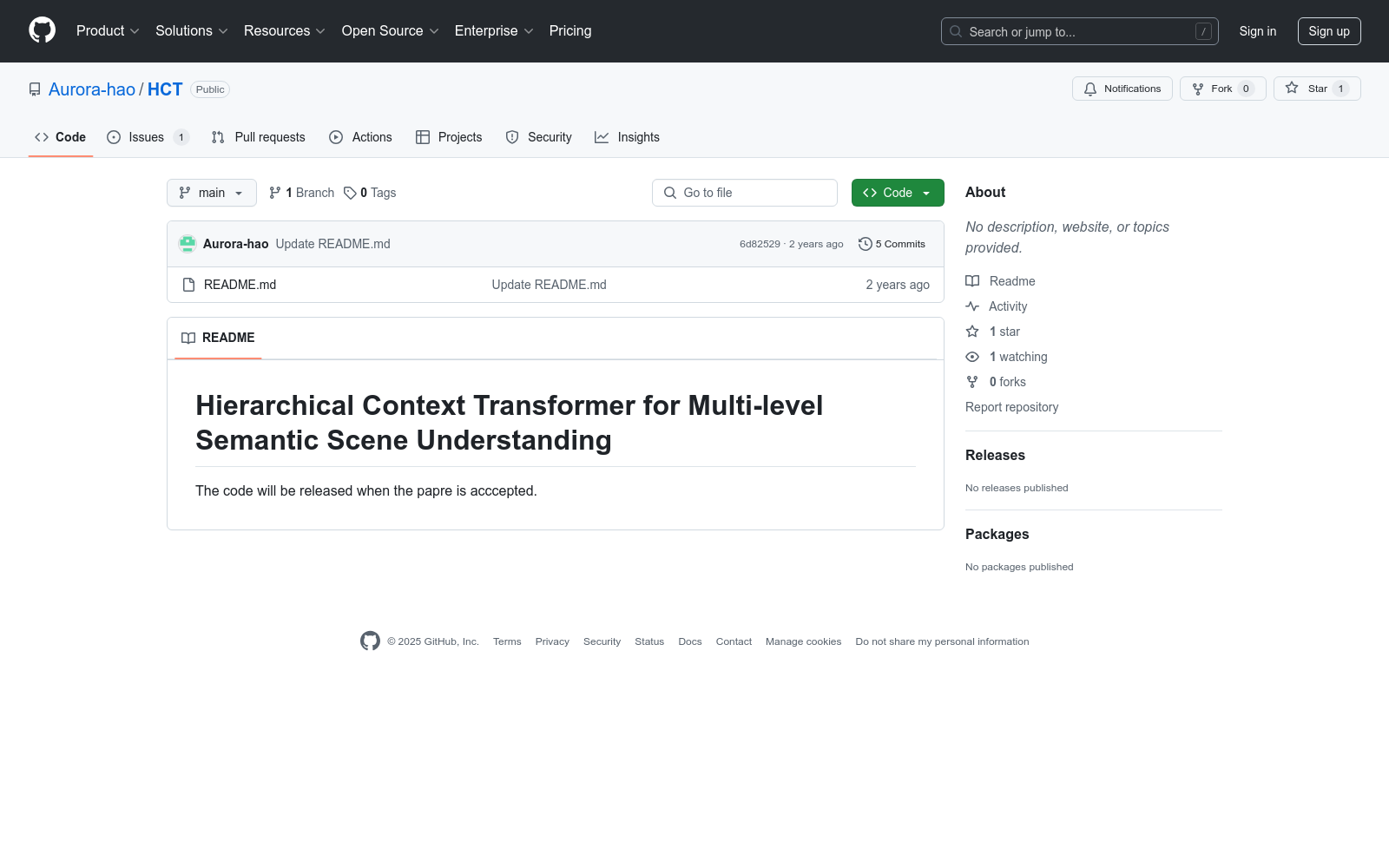This screenshot has width=1389, height=868.
Task: Click Manage cookies in the footer
Action: (x=804, y=641)
